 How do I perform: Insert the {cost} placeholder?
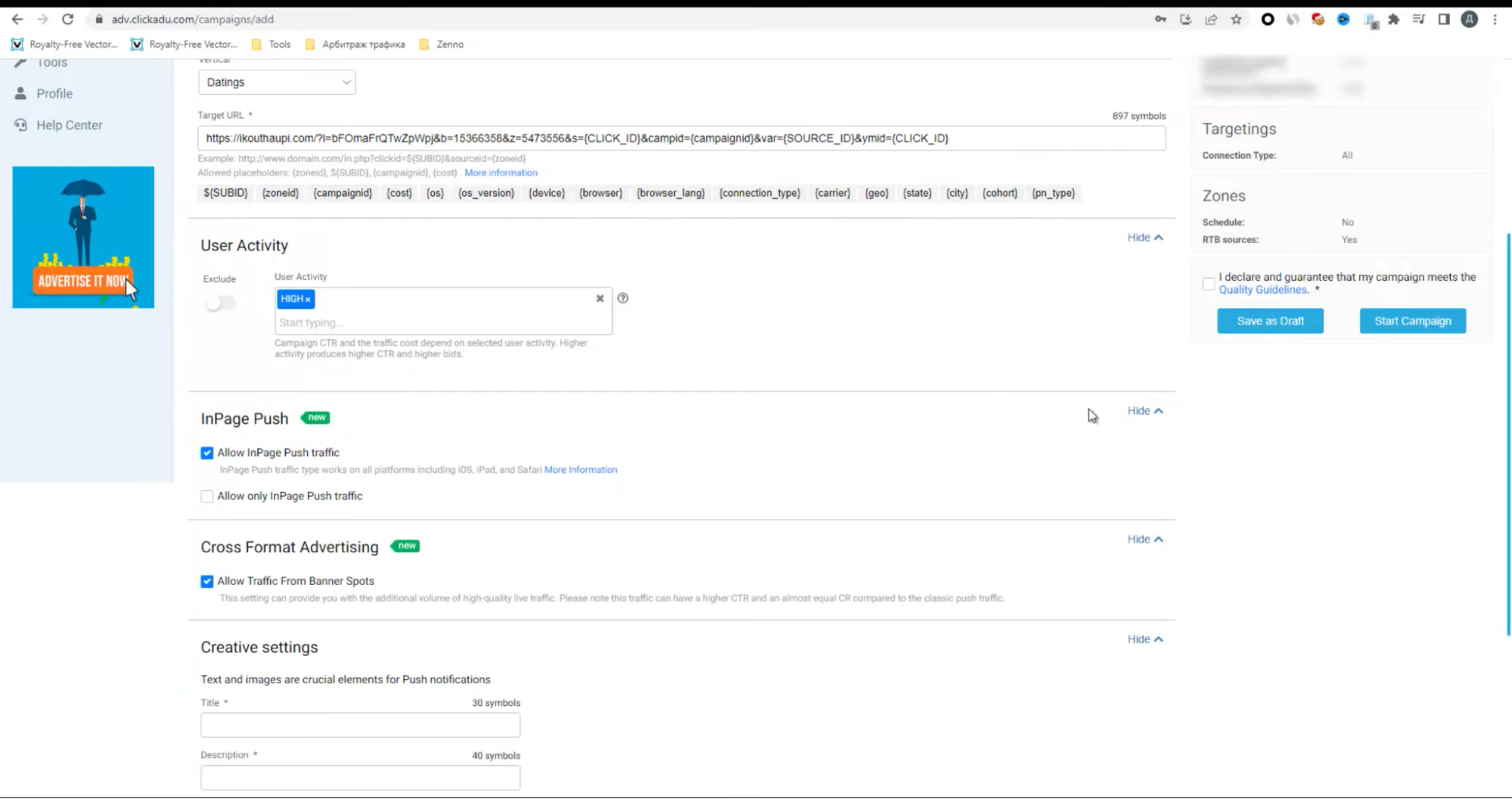[x=399, y=193]
